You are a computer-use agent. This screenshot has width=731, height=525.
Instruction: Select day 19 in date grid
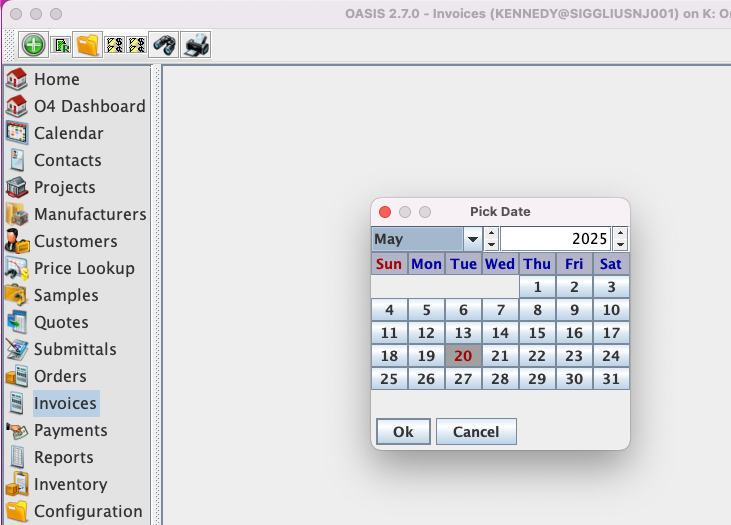coord(426,356)
